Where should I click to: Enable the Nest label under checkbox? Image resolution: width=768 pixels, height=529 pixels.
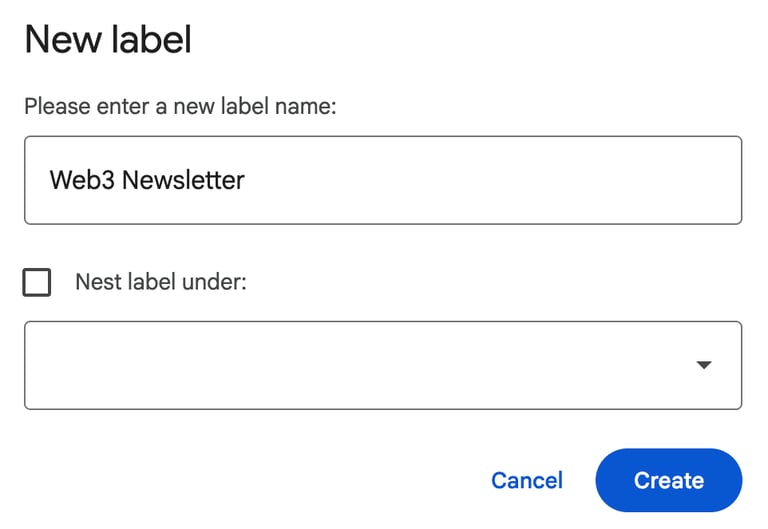pos(37,283)
